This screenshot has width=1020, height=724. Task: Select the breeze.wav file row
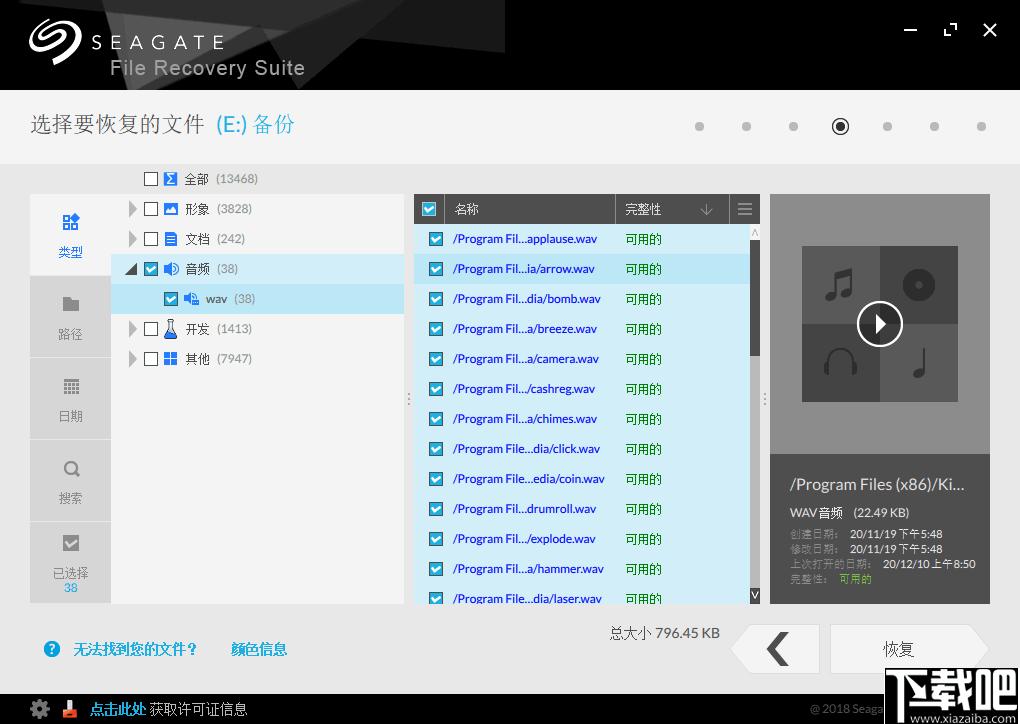[582, 328]
